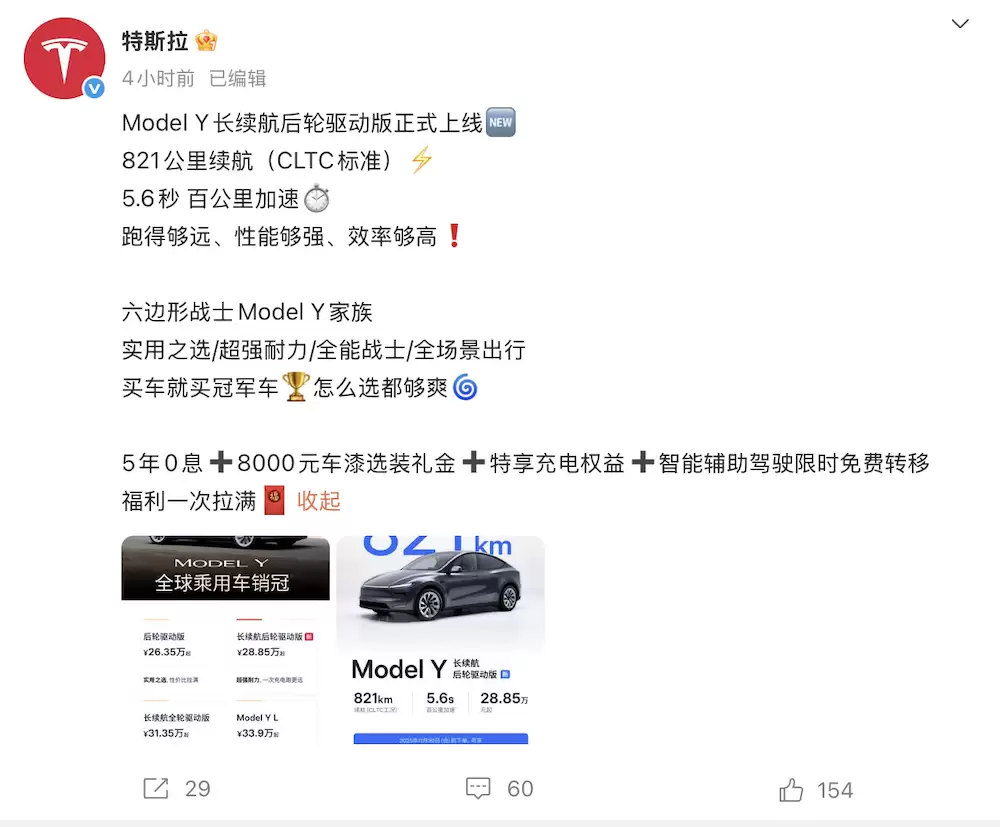Open the comments icon showing 60
This screenshot has width=1000, height=827.
pyautogui.click(x=478, y=789)
